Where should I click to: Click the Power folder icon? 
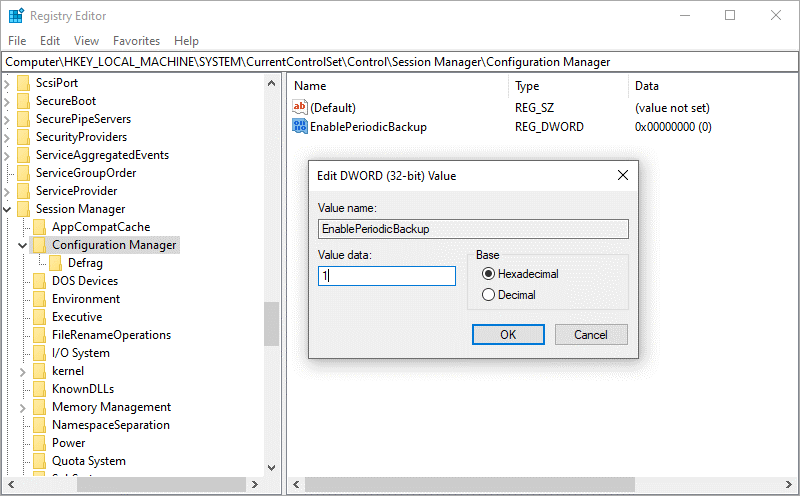(x=39, y=443)
